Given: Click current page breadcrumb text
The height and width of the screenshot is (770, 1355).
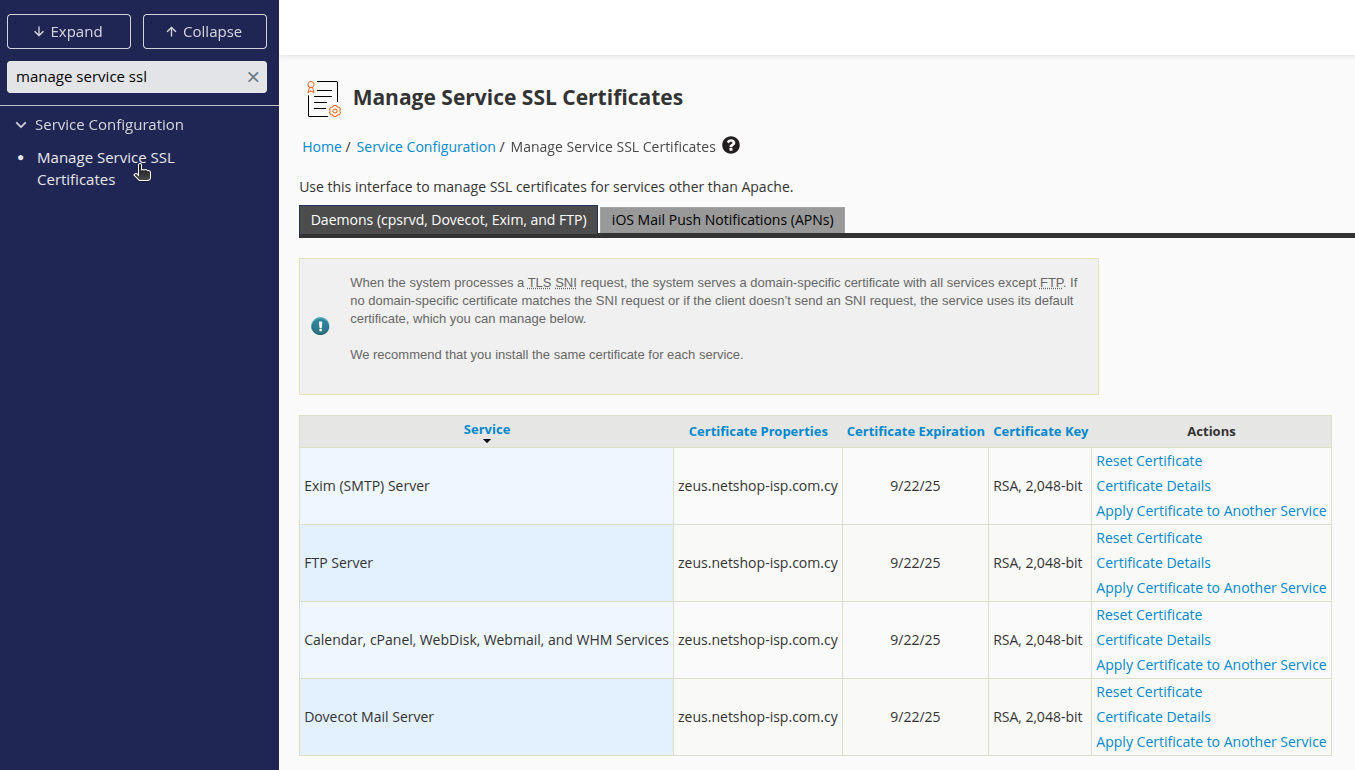Looking at the screenshot, I should pyautogui.click(x=613, y=147).
